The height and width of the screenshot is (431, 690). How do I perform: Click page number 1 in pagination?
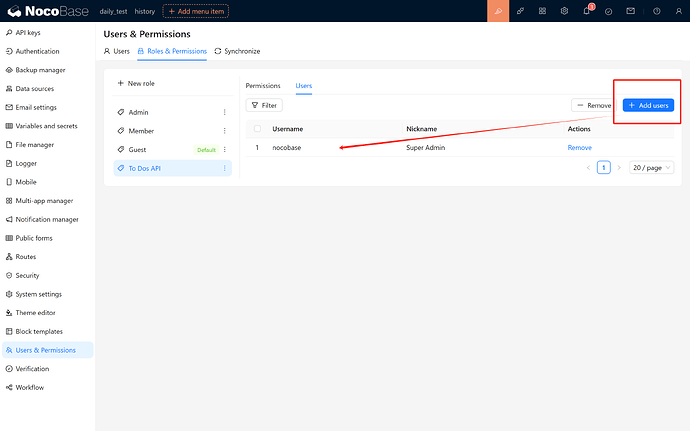pyautogui.click(x=604, y=168)
